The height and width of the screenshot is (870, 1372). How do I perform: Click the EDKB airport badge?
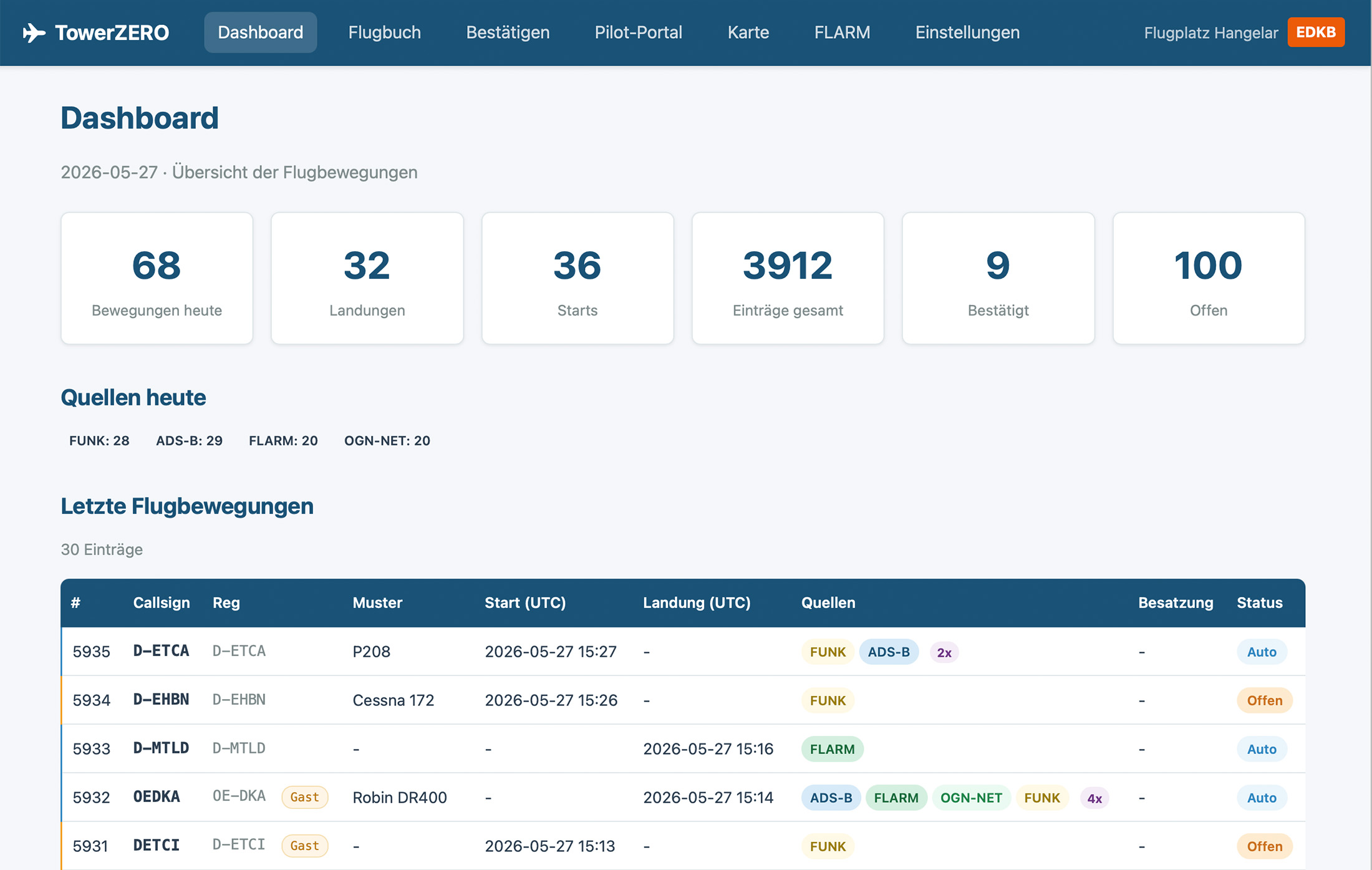pos(1316,32)
